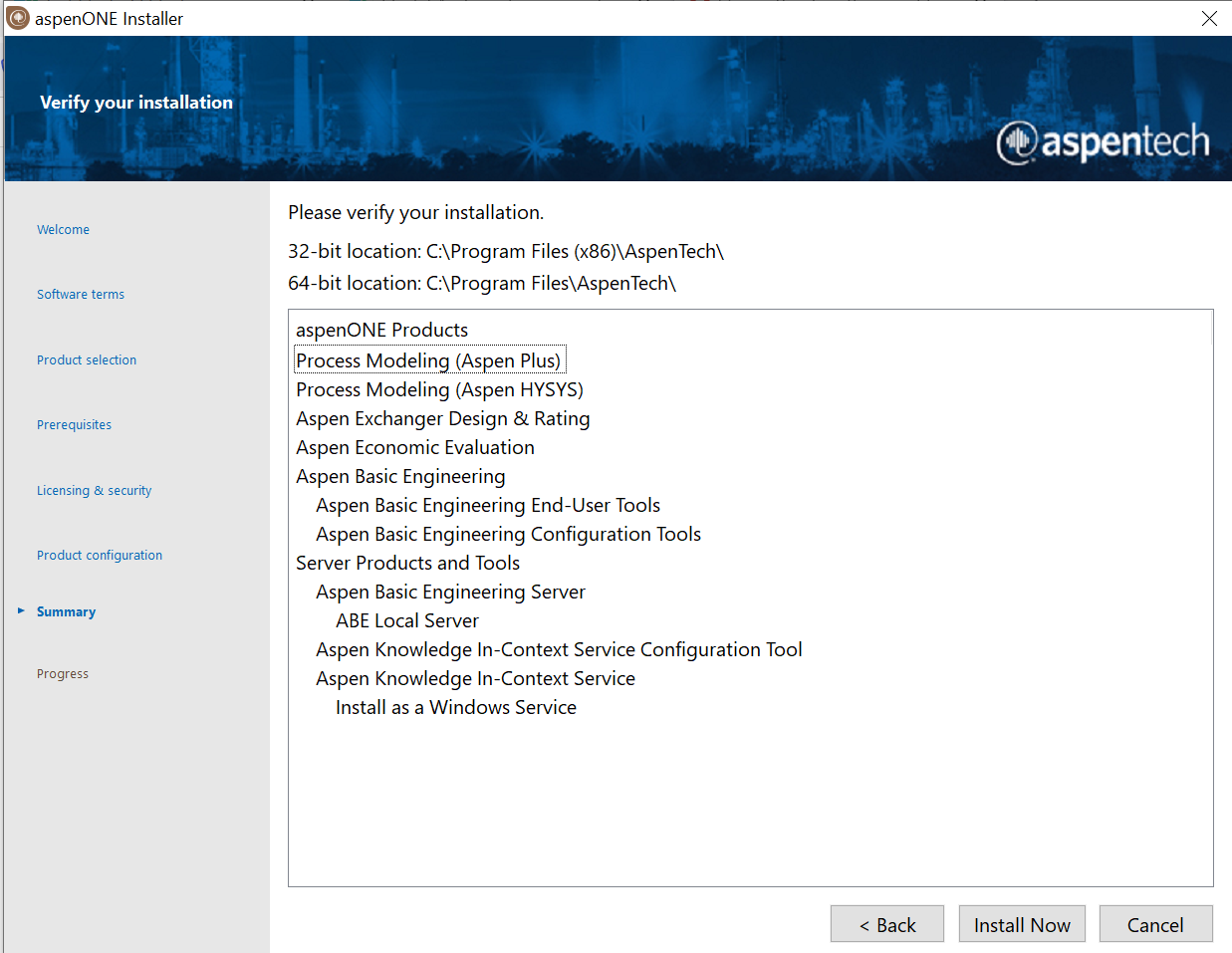1232x953 pixels.
Task: Click the Install Now button
Action: (1022, 923)
